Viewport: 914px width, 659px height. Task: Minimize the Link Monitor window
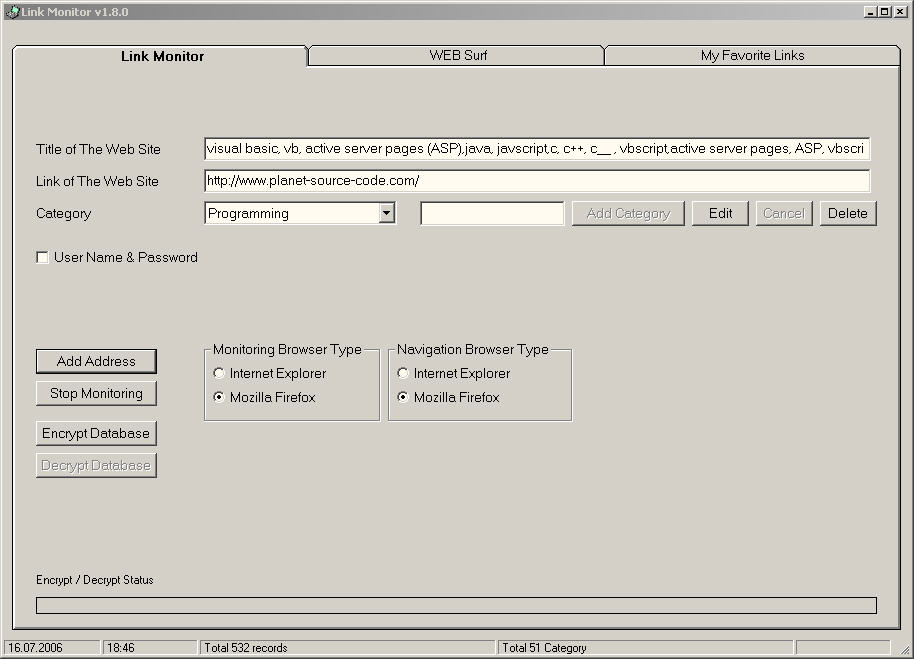(870, 12)
